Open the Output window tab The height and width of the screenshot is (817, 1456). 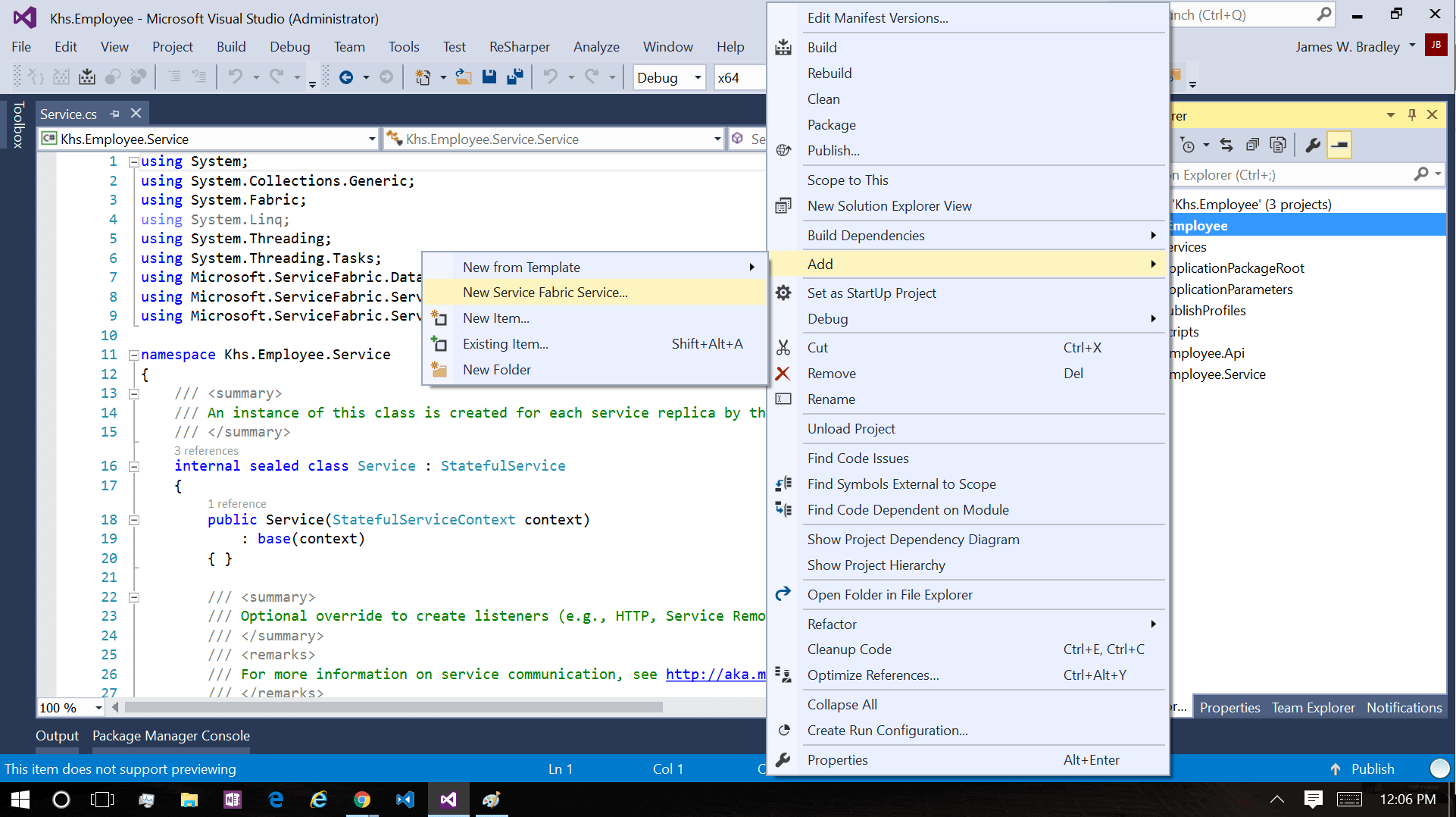pyautogui.click(x=57, y=735)
